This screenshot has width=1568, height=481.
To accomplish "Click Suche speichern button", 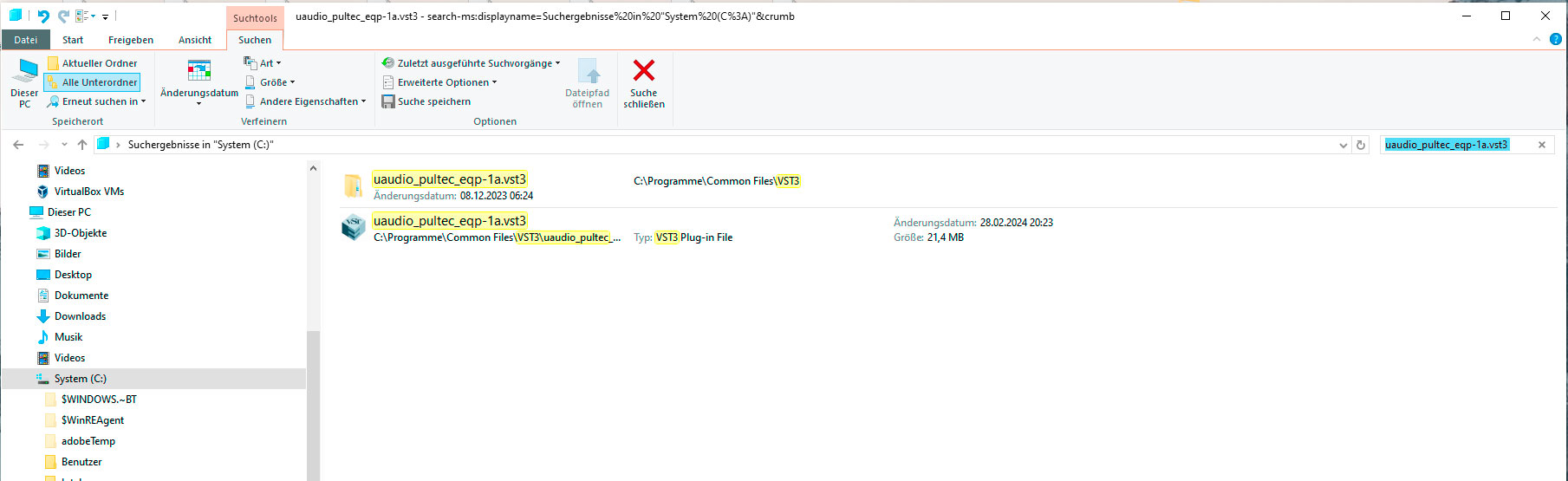I will coord(426,101).
